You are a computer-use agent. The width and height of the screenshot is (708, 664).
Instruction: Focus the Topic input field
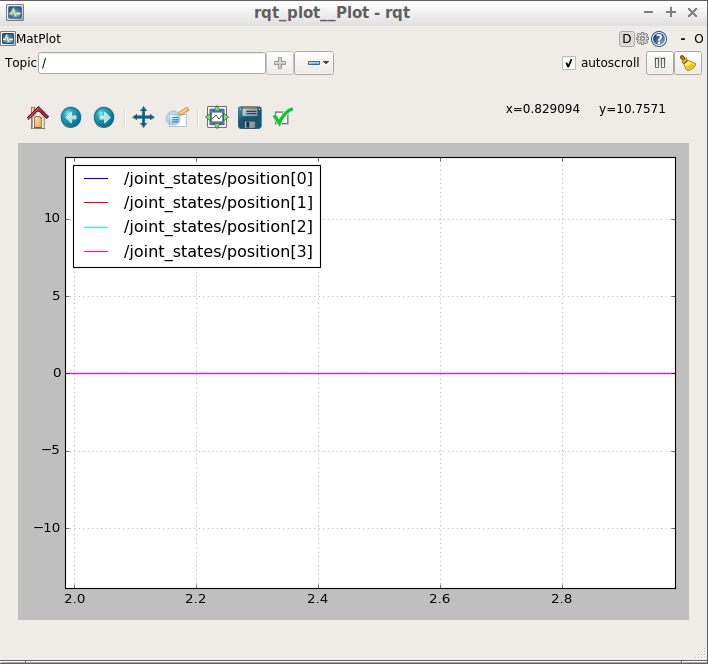click(x=152, y=63)
